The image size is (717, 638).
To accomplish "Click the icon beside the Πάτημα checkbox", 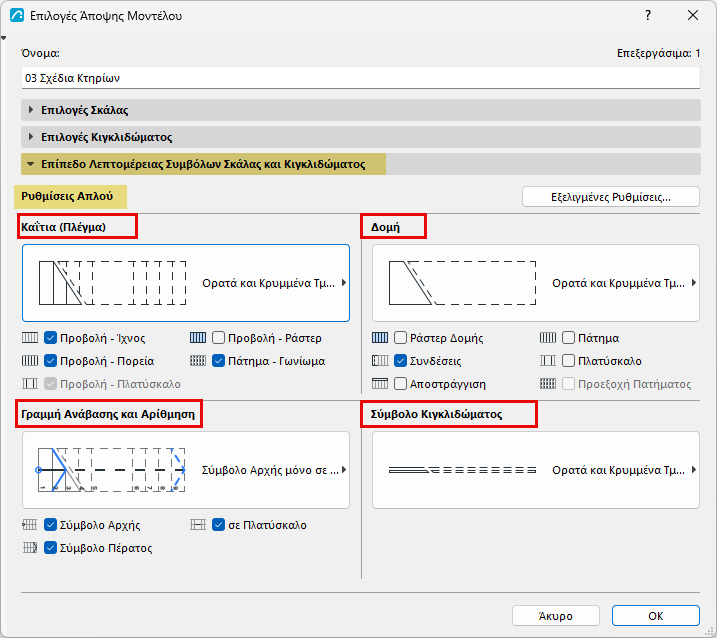I will click(548, 338).
